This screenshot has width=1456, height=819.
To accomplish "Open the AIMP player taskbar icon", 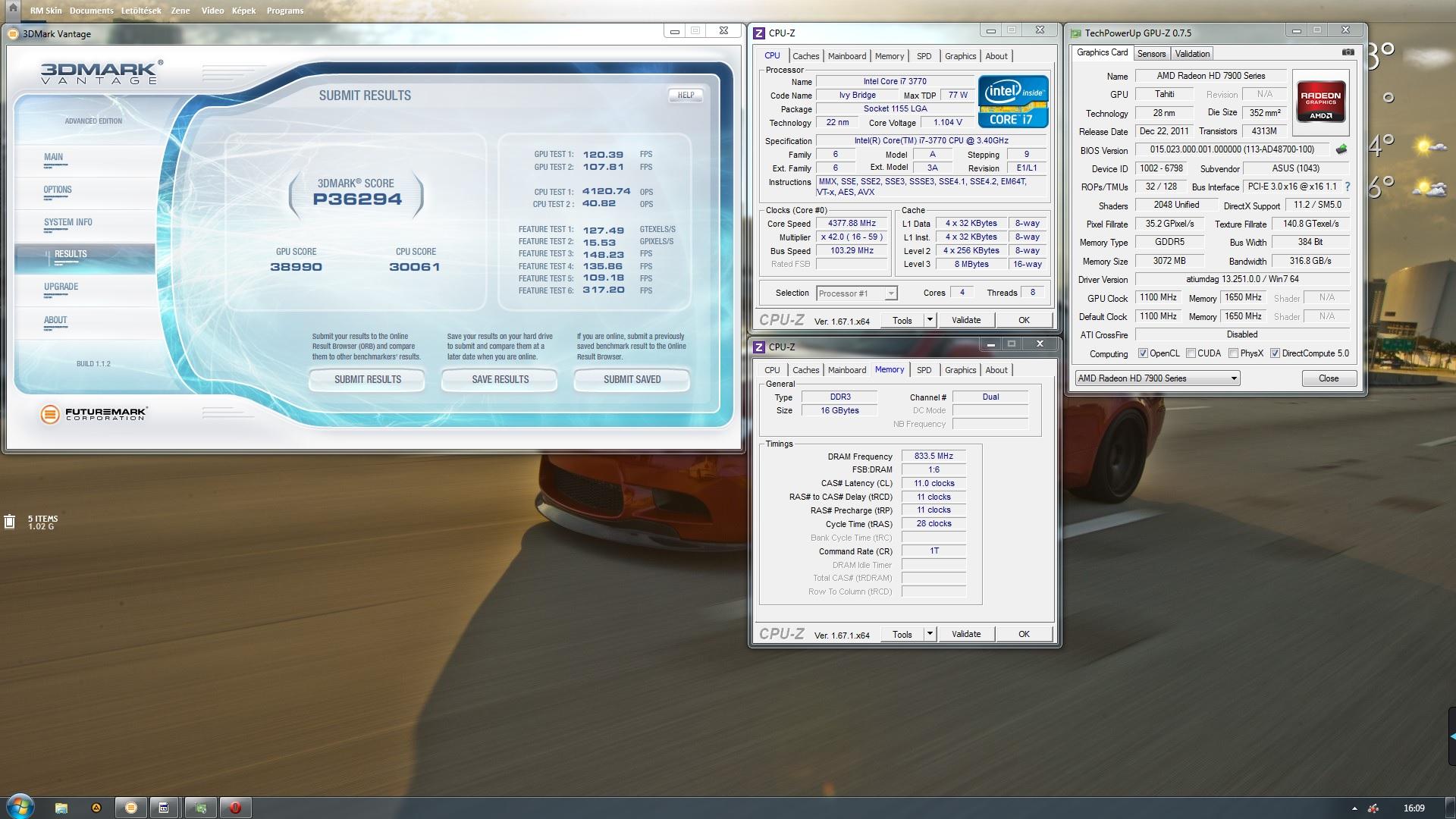I will tap(96, 808).
